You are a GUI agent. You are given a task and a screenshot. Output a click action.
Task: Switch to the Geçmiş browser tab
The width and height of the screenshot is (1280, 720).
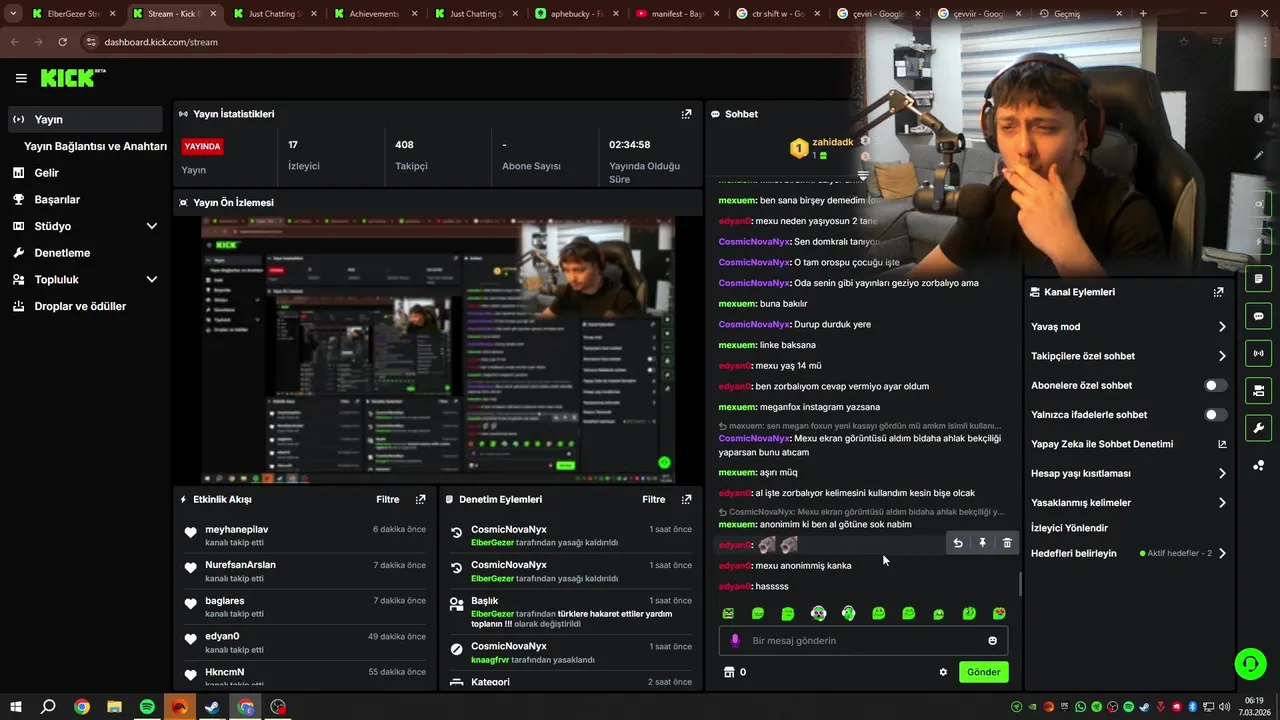point(1080,14)
